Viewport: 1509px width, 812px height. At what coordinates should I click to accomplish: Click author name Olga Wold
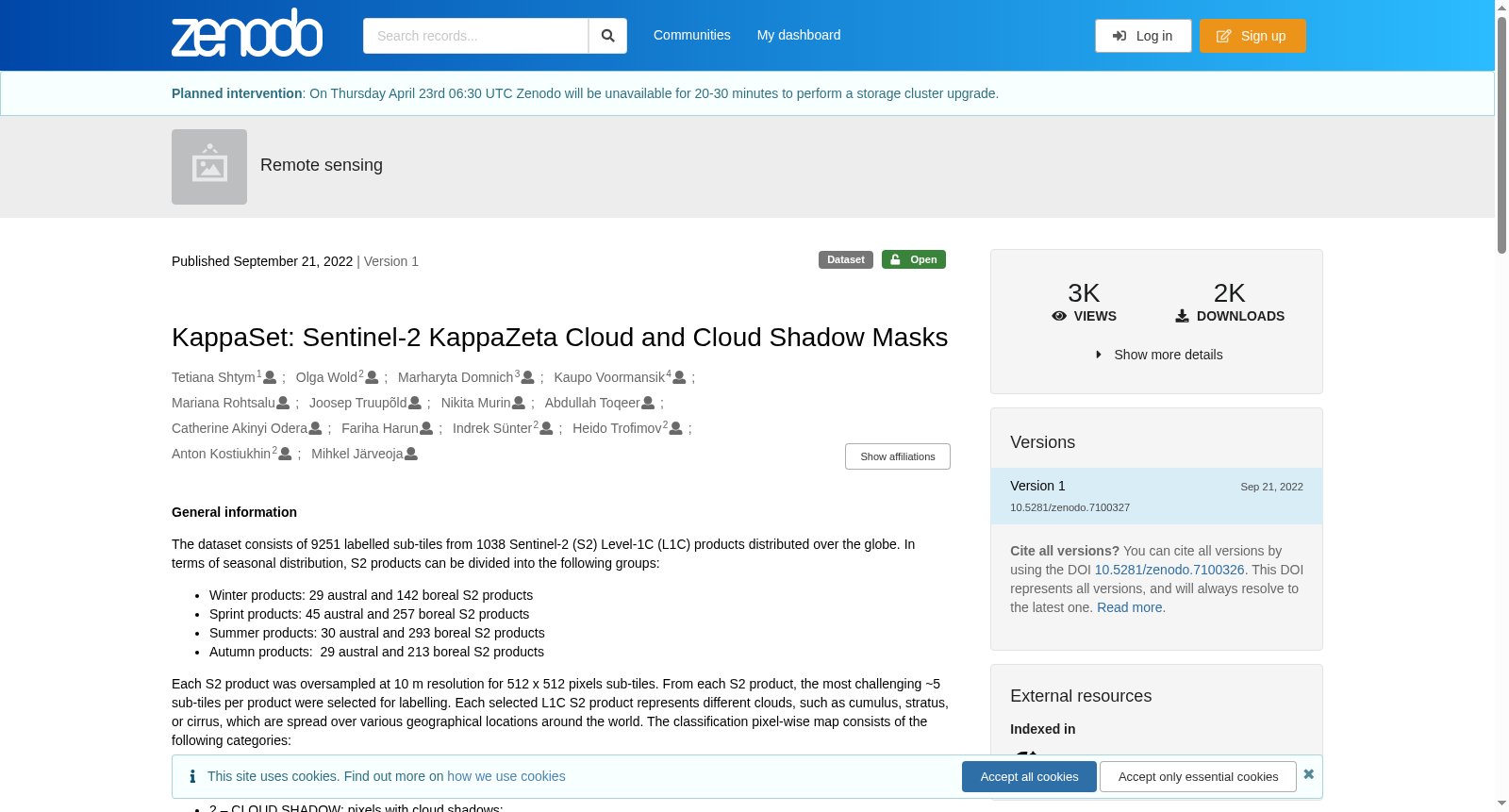(x=326, y=377)
